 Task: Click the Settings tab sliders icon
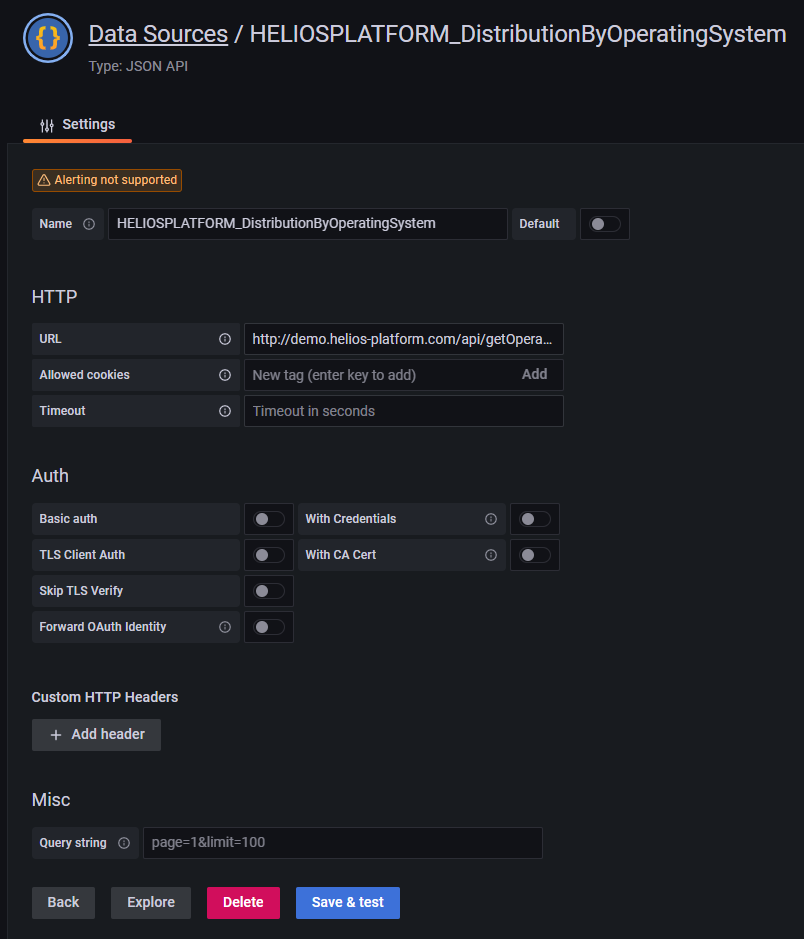coord(47,125)
